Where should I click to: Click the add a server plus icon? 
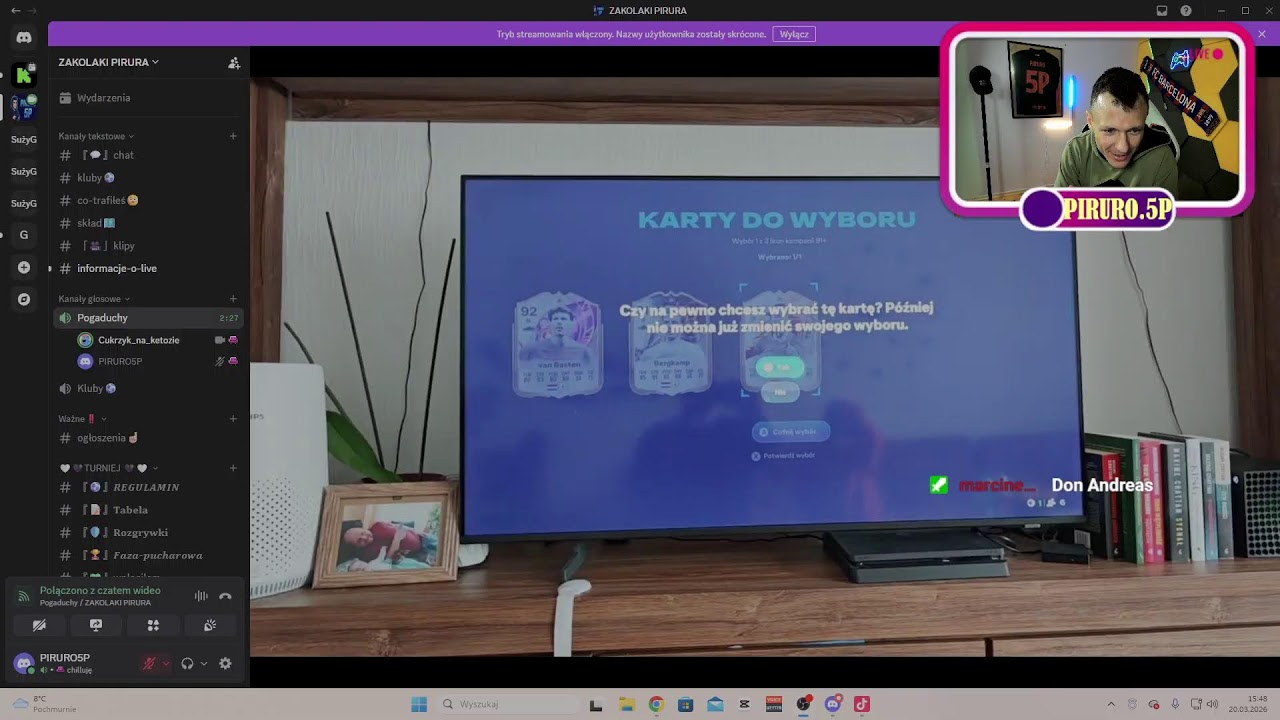click(24, 267)
